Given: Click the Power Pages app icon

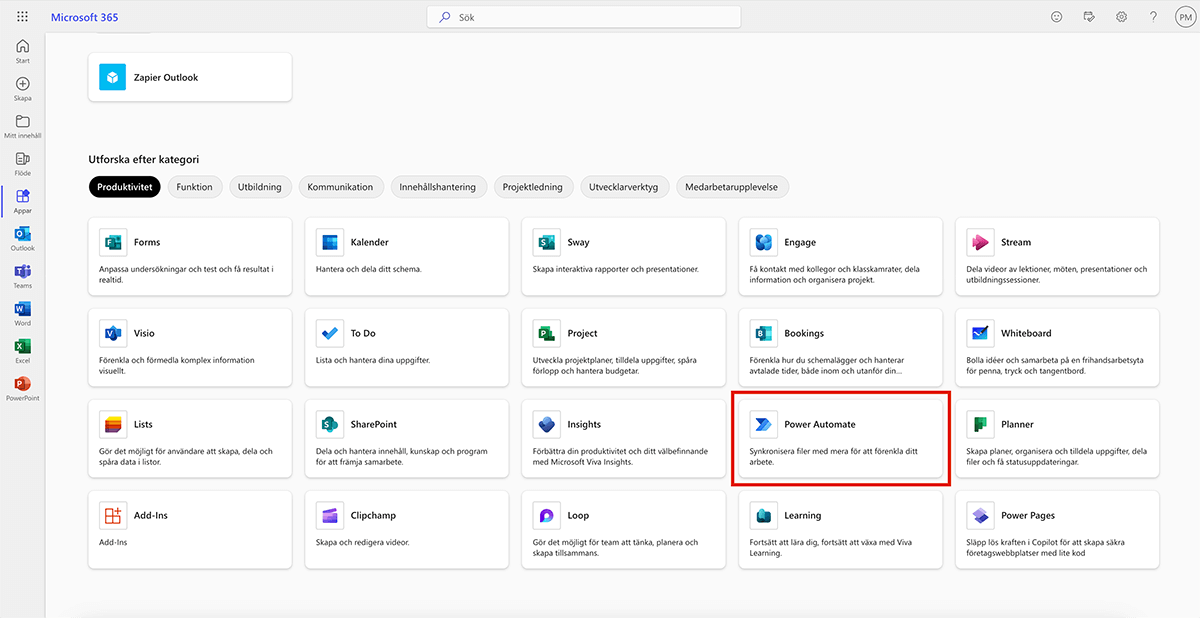Looking at the screenshot, I should click(x=980, y=515).
